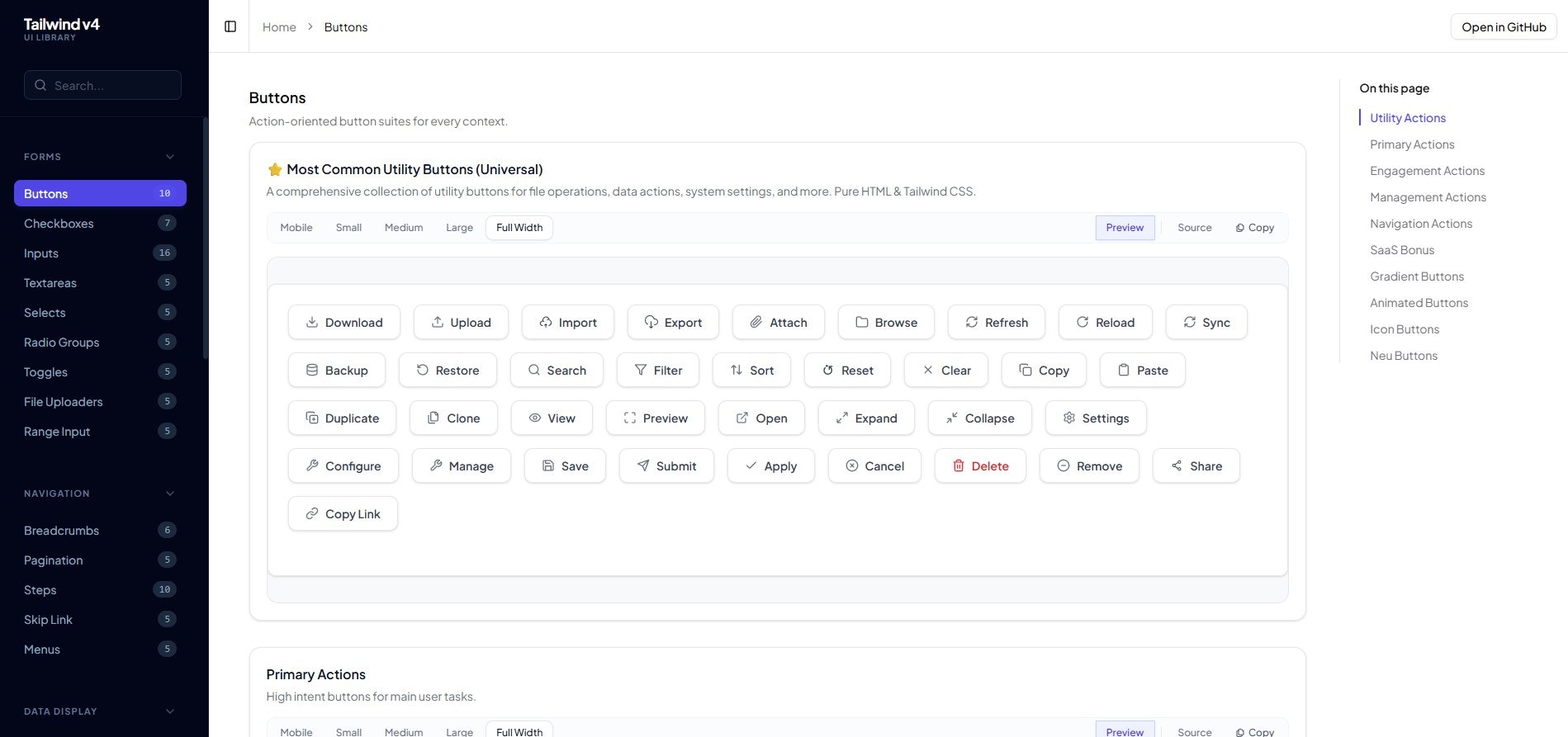Image resolution: width=1568 pixels, height=737 pixels.
Task: Click the Submit button
Action: (666, 465)
